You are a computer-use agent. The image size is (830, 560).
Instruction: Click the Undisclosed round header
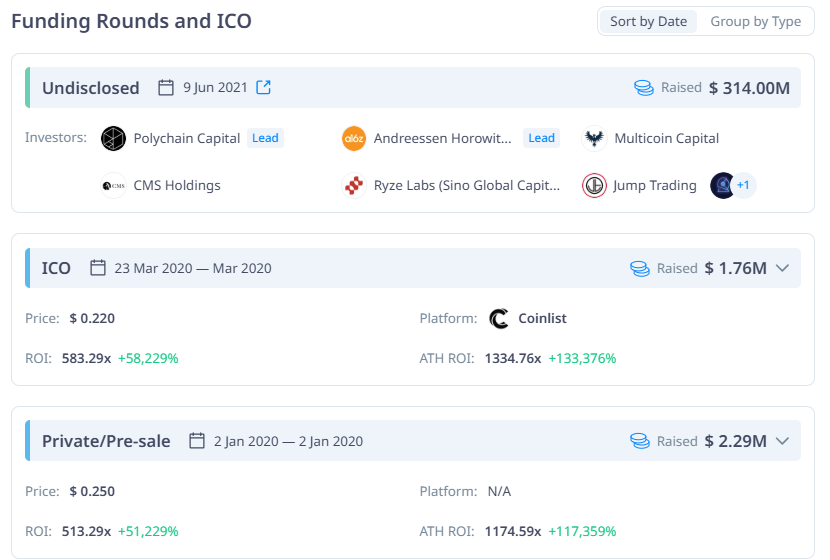point(91,88)
